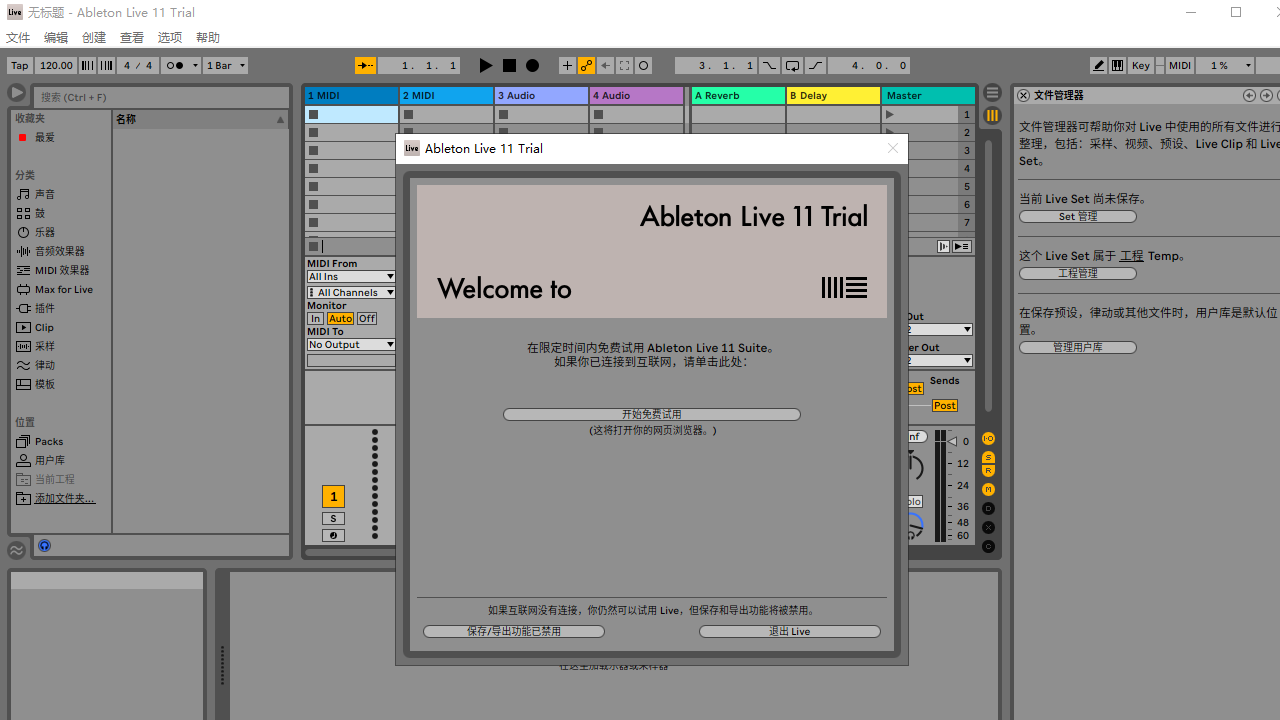Click the Set 管理 button

(1078, 216)
